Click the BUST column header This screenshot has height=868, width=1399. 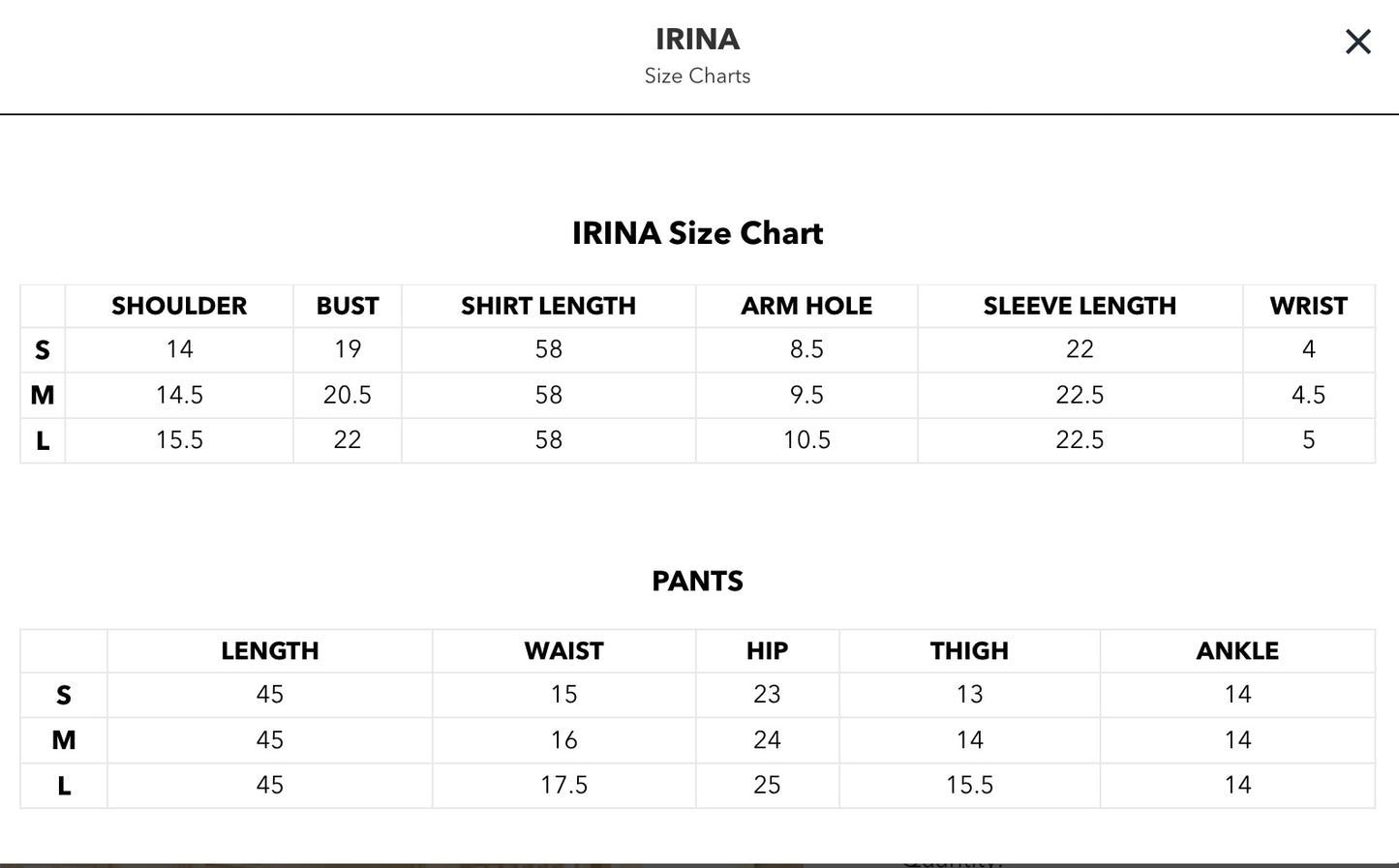[348, 306]
